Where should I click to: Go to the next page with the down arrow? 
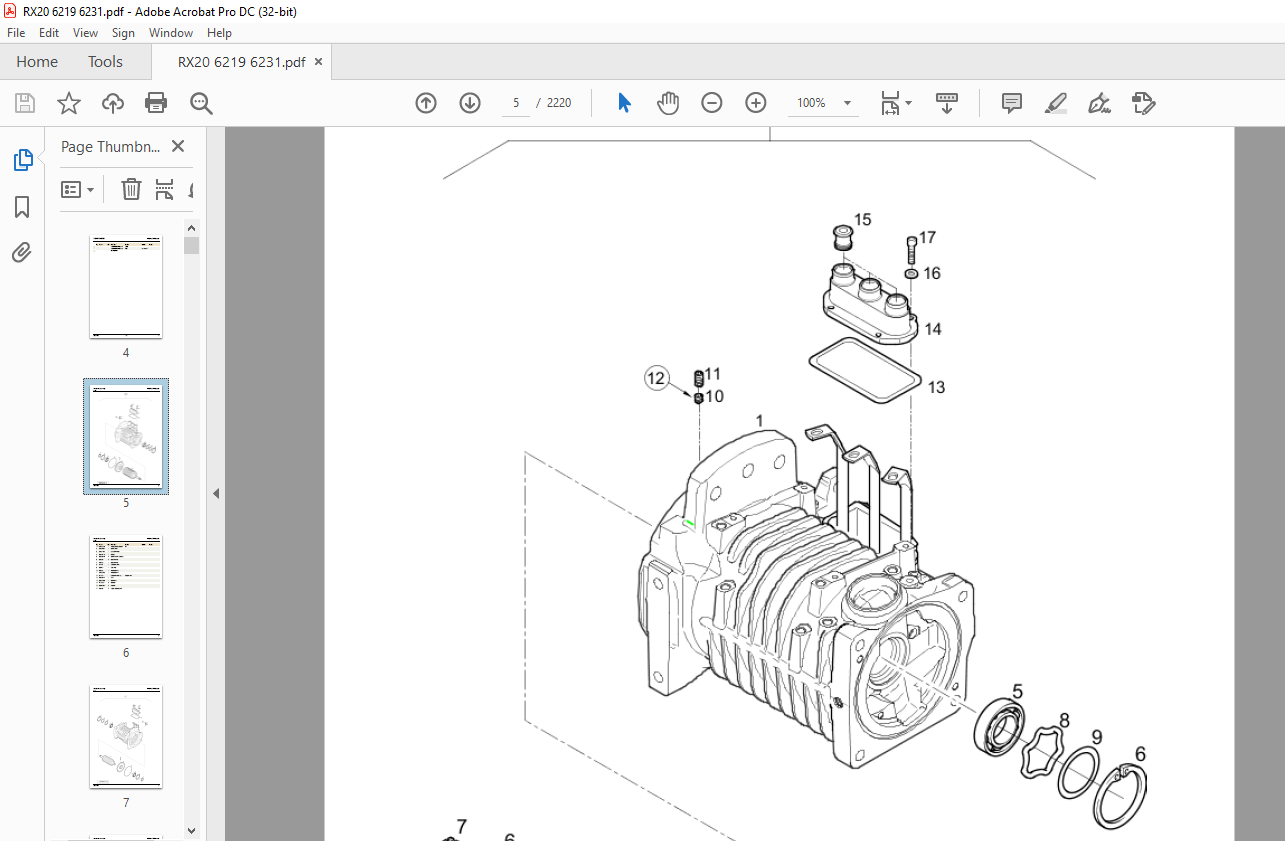pyautogui.click(x=470, y=103)
